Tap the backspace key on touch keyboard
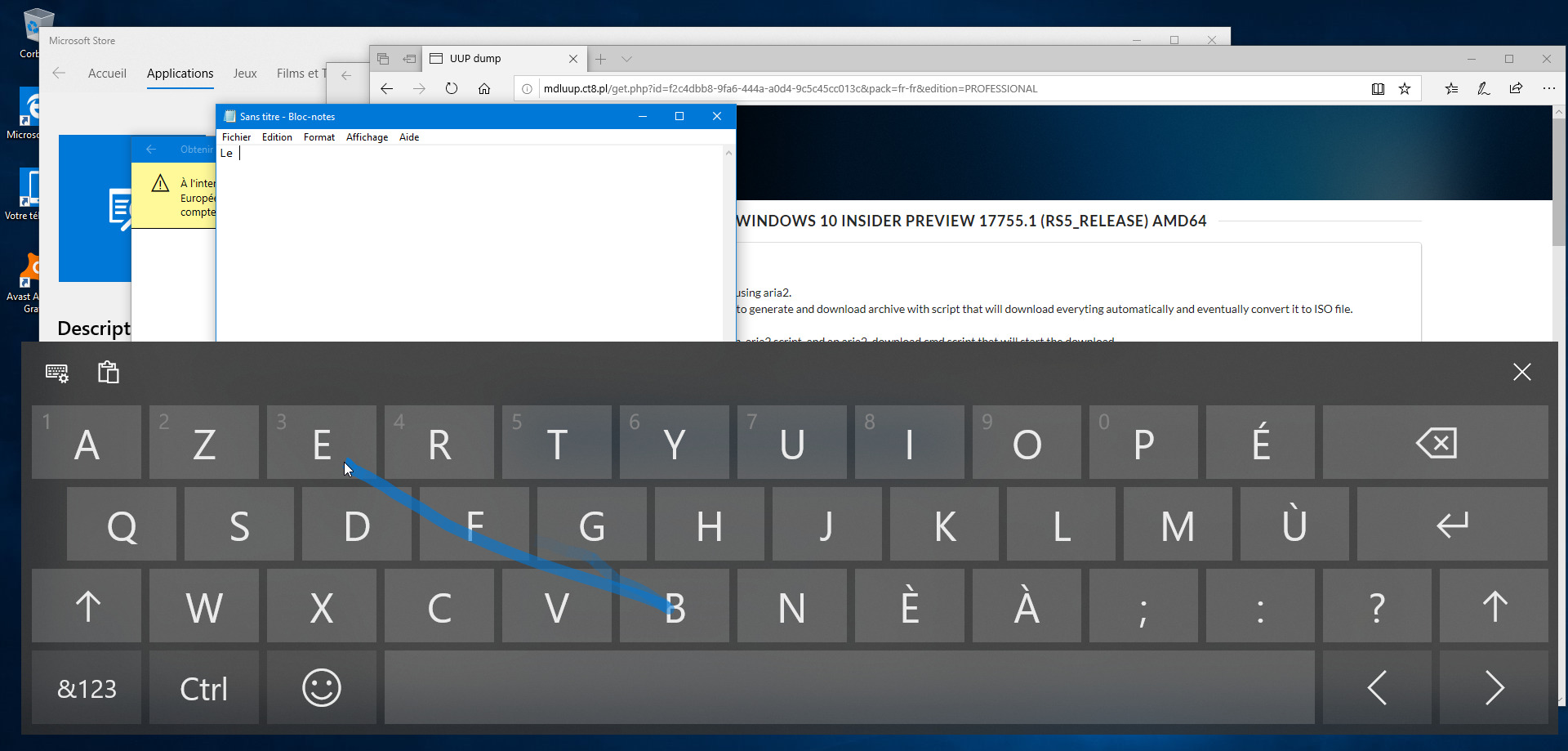Screen dimensions: 1568x751 click(x=1435, y=443)
